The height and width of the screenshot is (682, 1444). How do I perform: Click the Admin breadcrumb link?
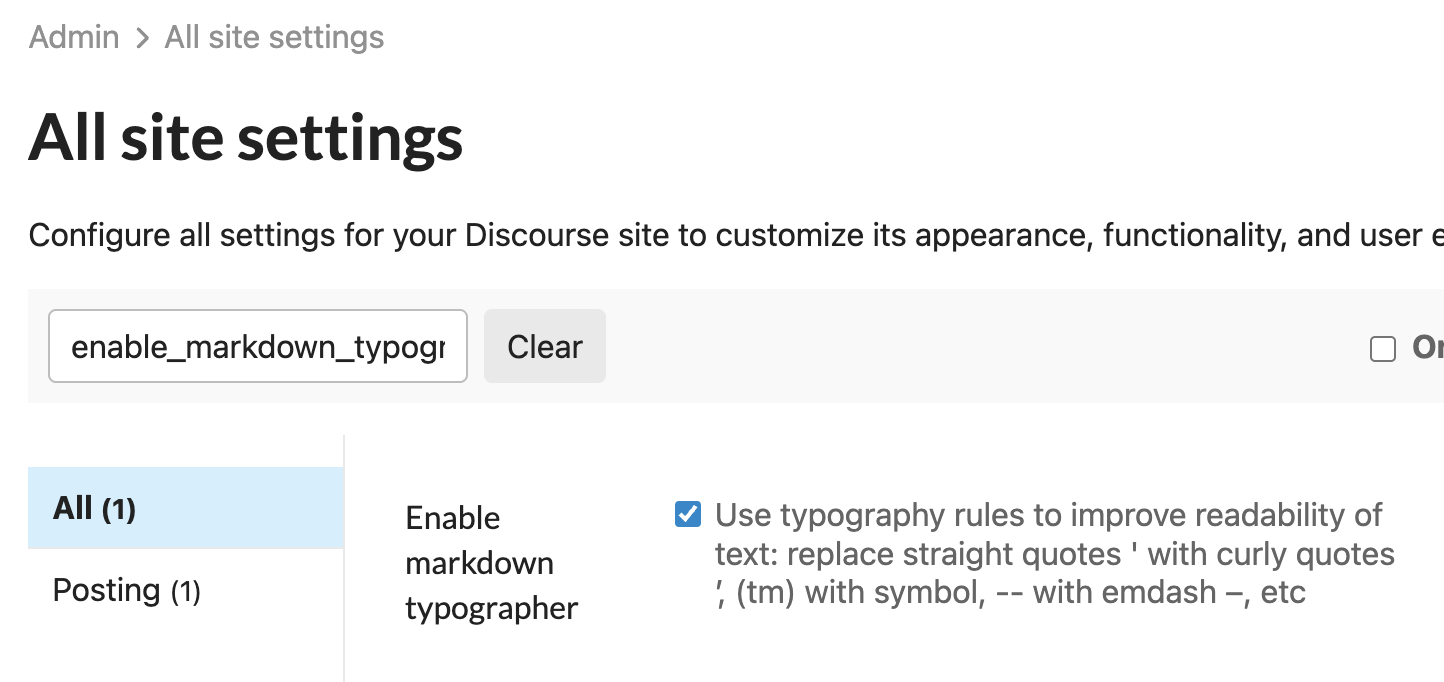[74, 38]
